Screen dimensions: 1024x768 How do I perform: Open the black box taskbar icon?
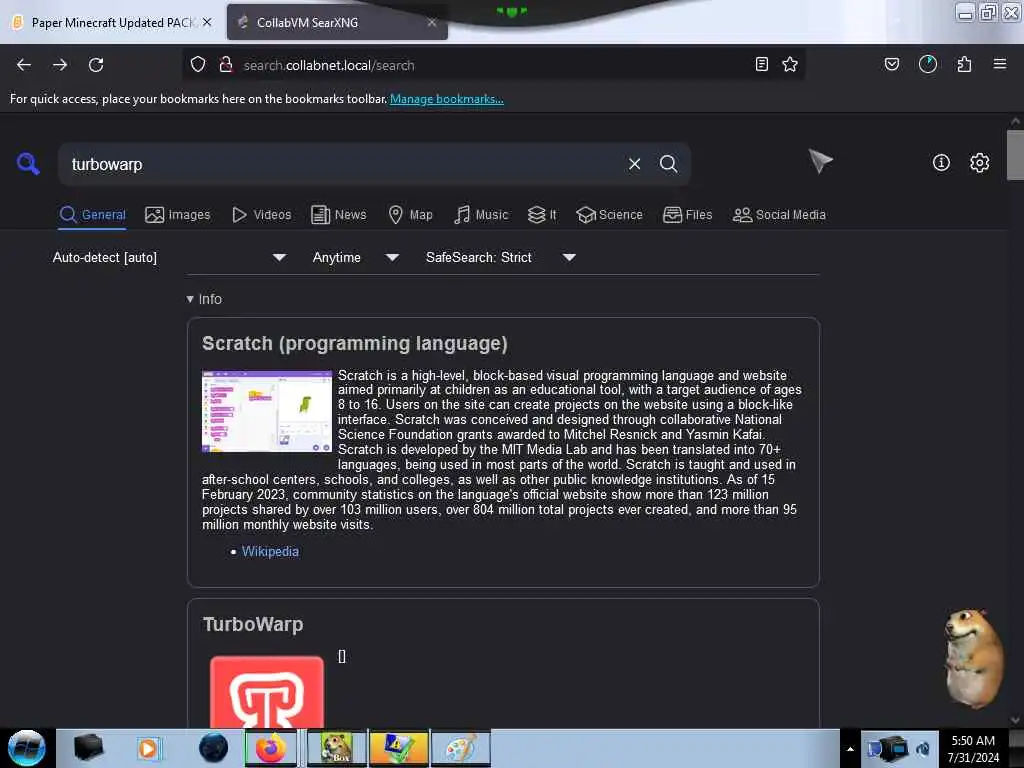pyautogui.click(x=88, y=748)
